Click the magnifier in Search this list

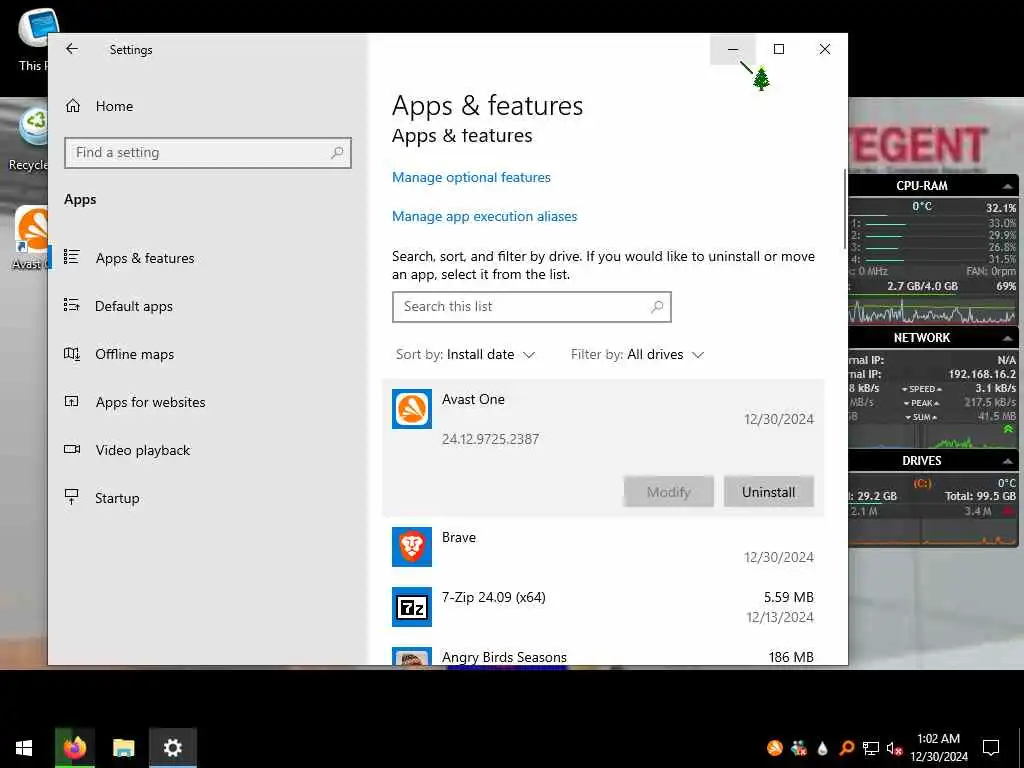[x=657, y=306]
